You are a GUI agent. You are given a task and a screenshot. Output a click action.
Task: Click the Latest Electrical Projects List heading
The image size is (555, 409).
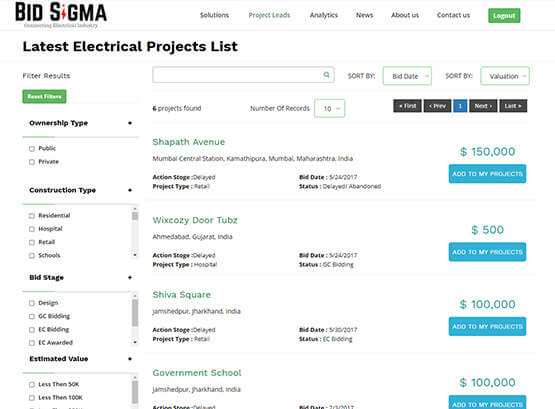coord(130,47)
